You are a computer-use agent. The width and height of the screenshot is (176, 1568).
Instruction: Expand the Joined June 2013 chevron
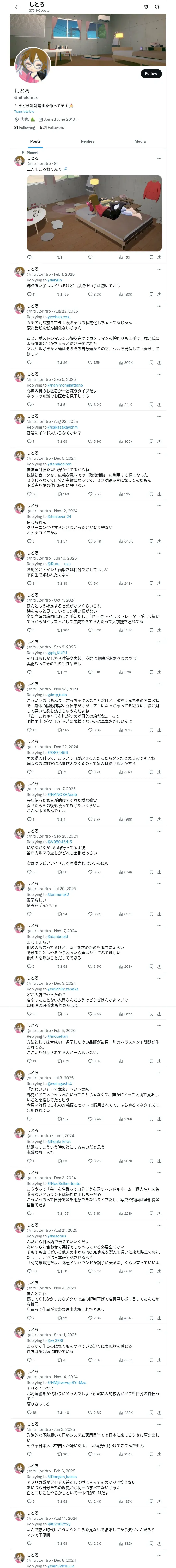pyautogui.click(x=78, y=119)
